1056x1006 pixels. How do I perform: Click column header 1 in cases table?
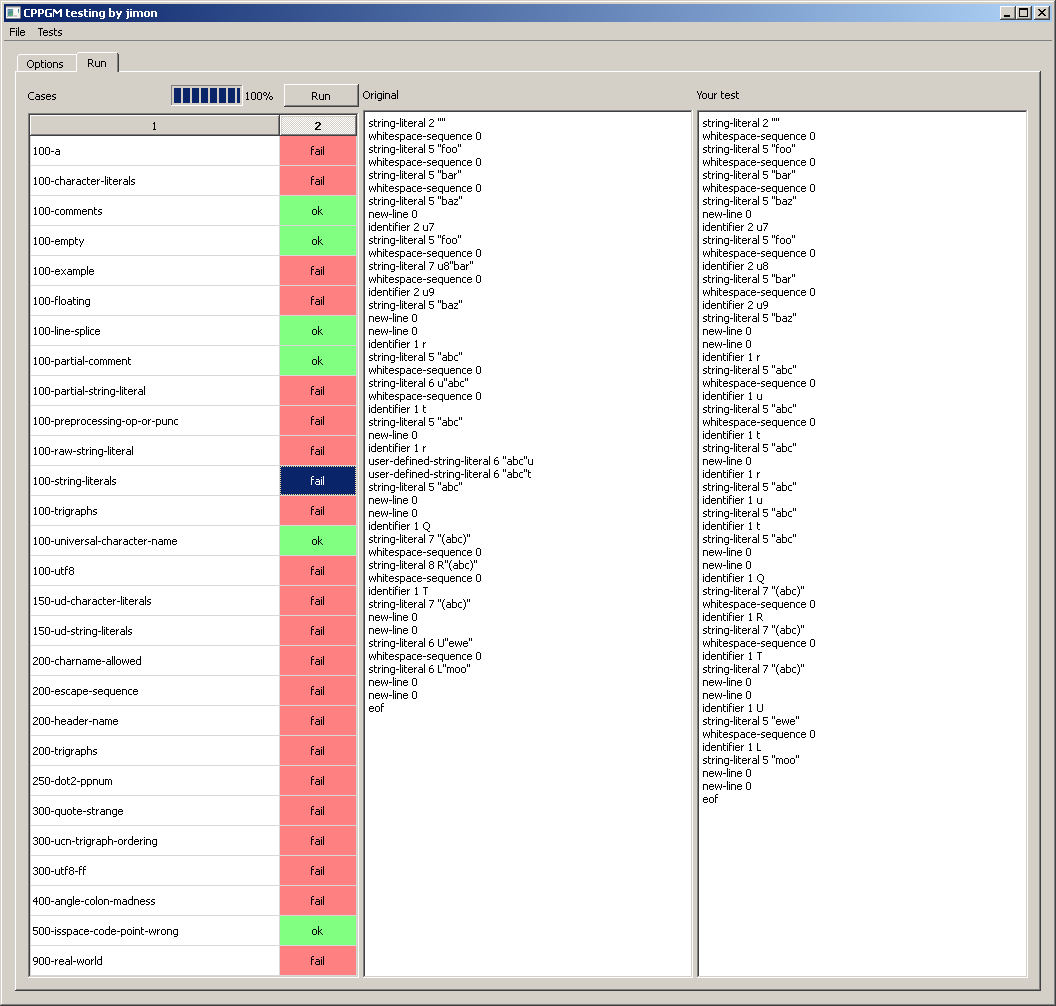[154, 126]
